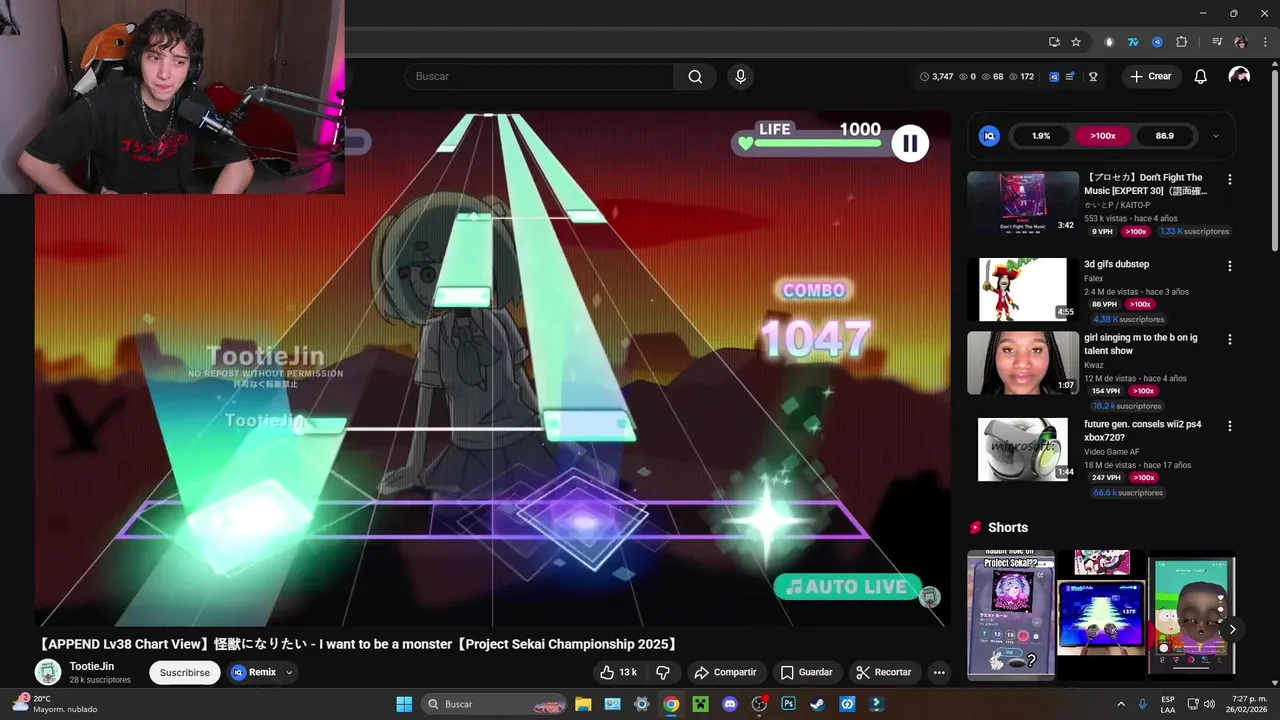Open options for future gen. consels video
This screenshot has width=1280, height=720.
(x=1230, y=426)
